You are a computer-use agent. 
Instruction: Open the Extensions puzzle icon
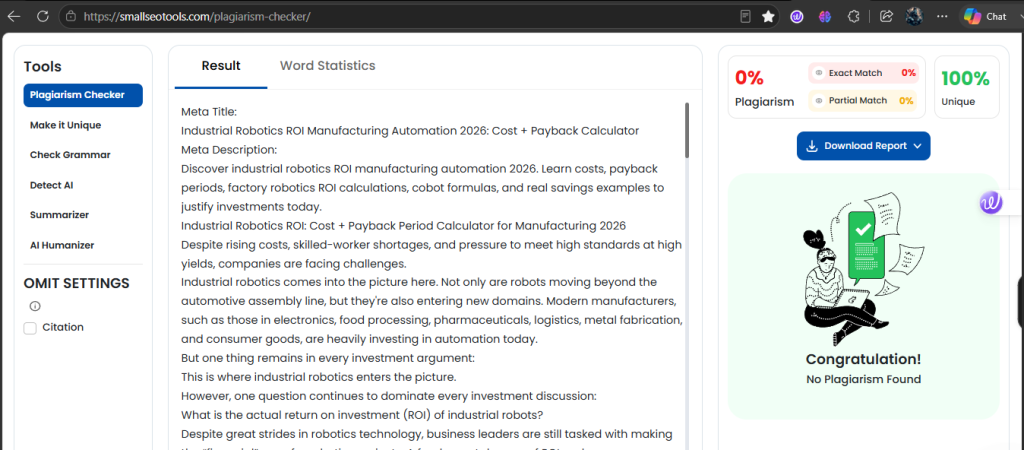(x=853, y=16)
